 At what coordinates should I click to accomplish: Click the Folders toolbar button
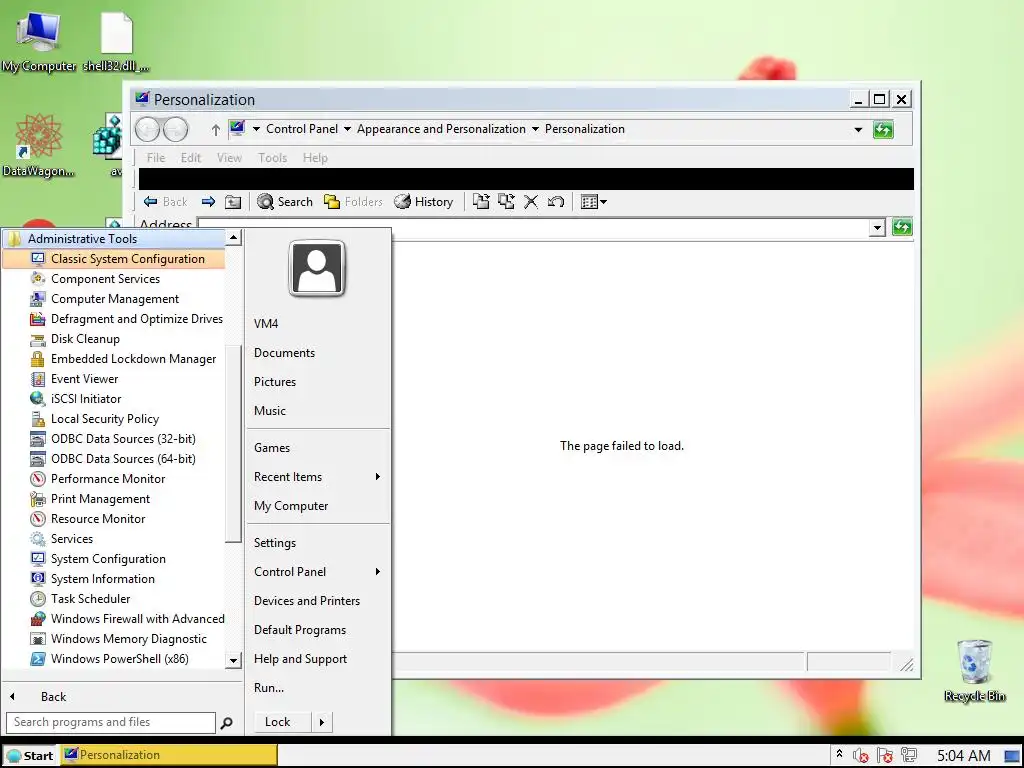pyautogui.click(x=353, y=202)
